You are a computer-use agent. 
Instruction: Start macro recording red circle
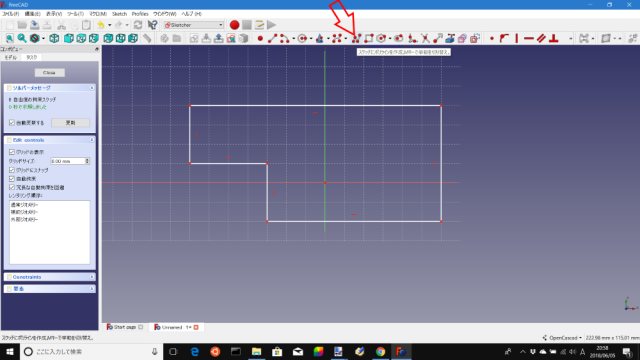(x=234, y=25)
